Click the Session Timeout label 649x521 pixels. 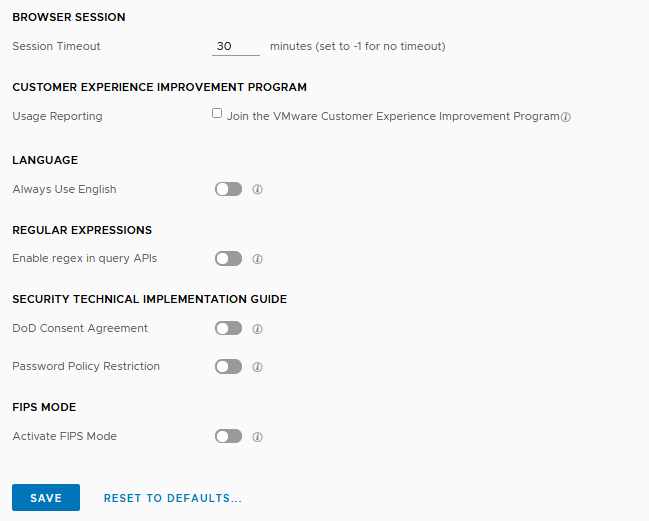pos(56,46)
